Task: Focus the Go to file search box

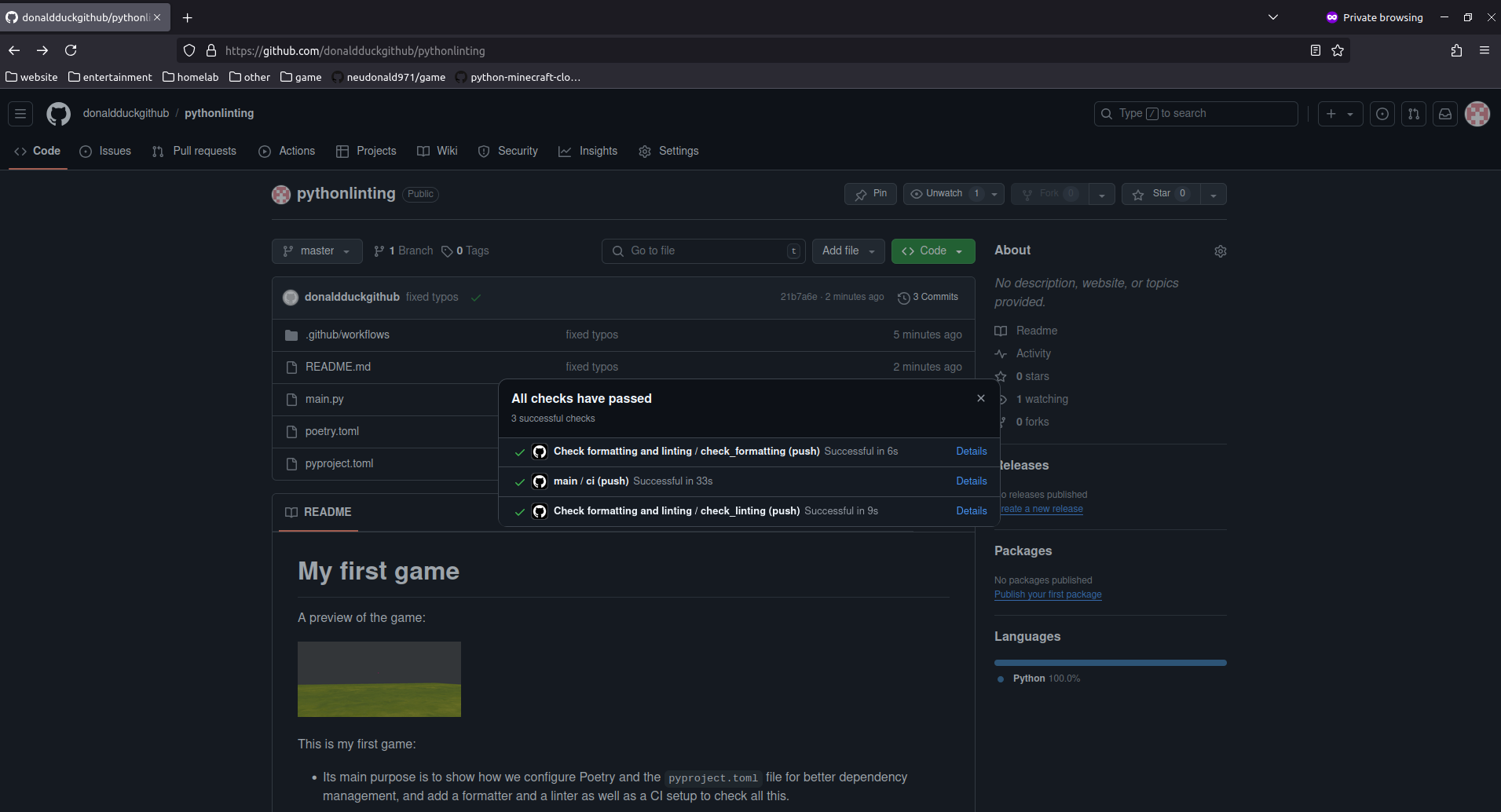Action: tap(704, 251)
